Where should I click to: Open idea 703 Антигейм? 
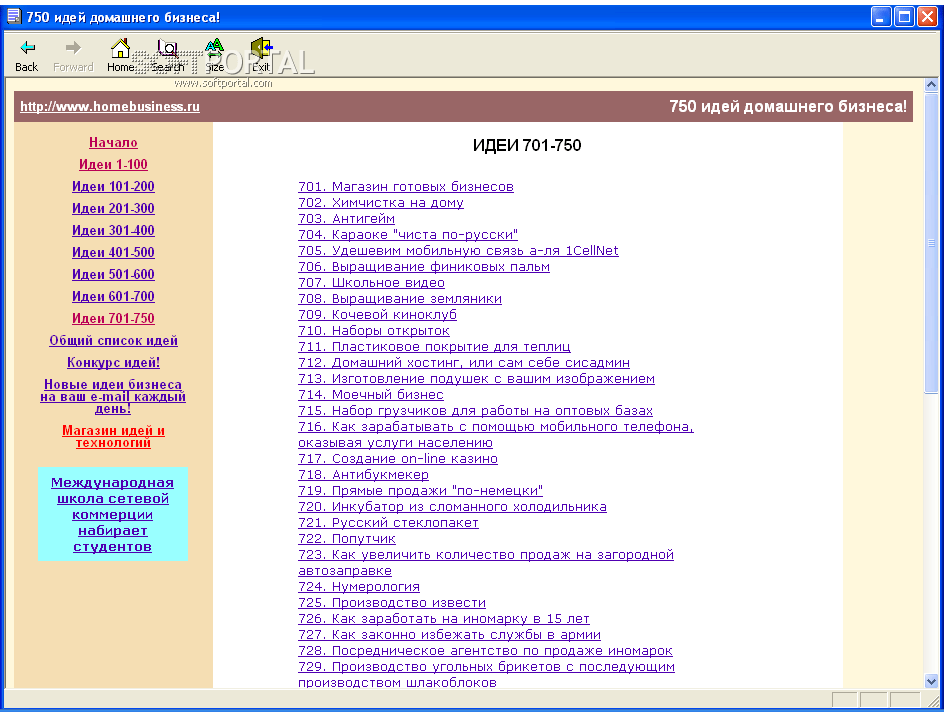pos(347,218)
